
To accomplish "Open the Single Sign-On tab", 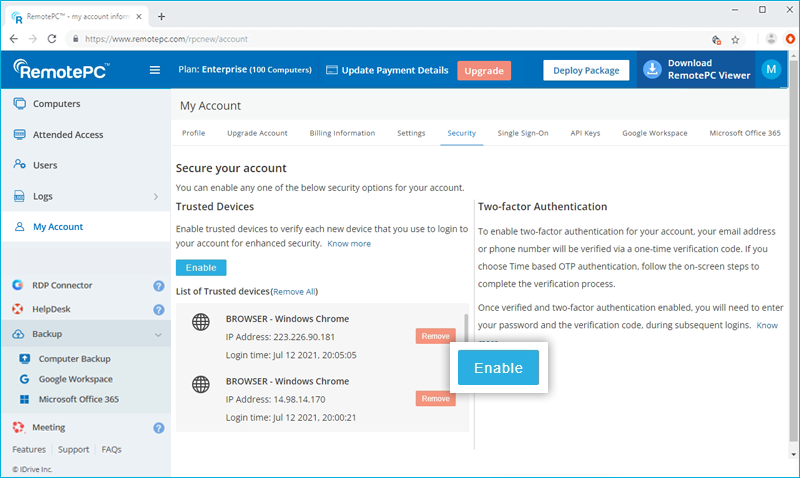I will (523, 133).
